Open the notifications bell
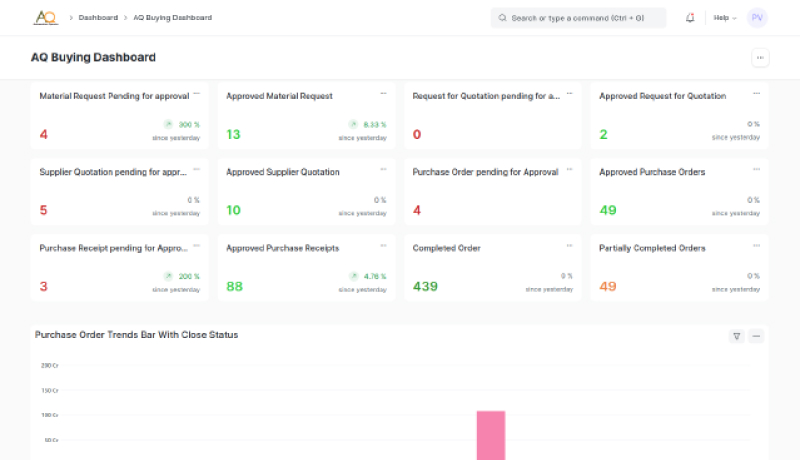800x460 pixels. (690, 18)
